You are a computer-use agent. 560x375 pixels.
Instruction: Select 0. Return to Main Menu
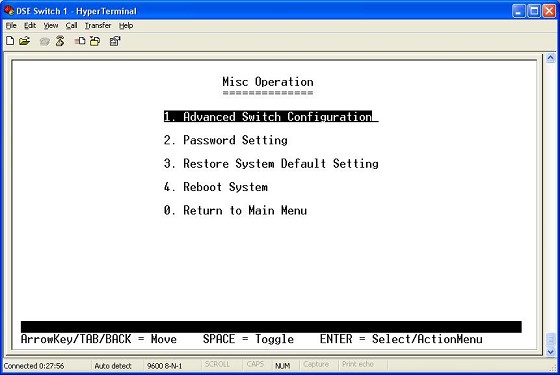[235, 210]
